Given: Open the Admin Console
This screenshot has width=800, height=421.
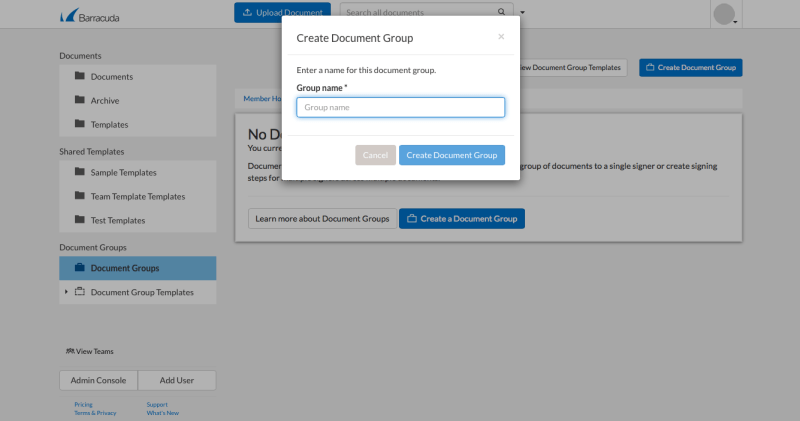Looking at the screenshot, I should click(98, 380).
